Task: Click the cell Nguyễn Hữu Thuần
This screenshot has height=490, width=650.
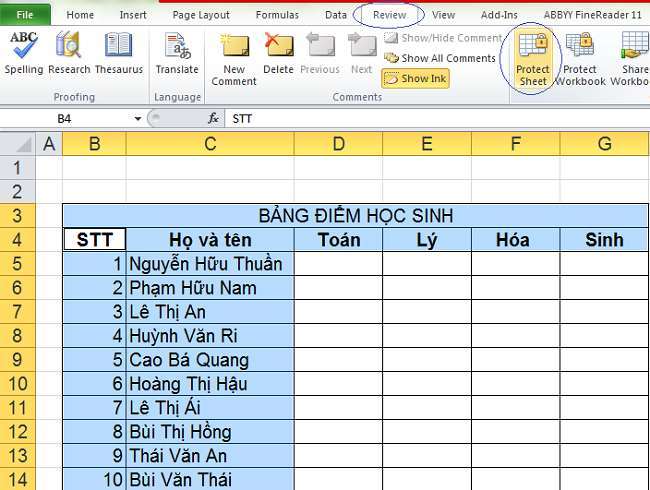Action: [x=210, y=264]
